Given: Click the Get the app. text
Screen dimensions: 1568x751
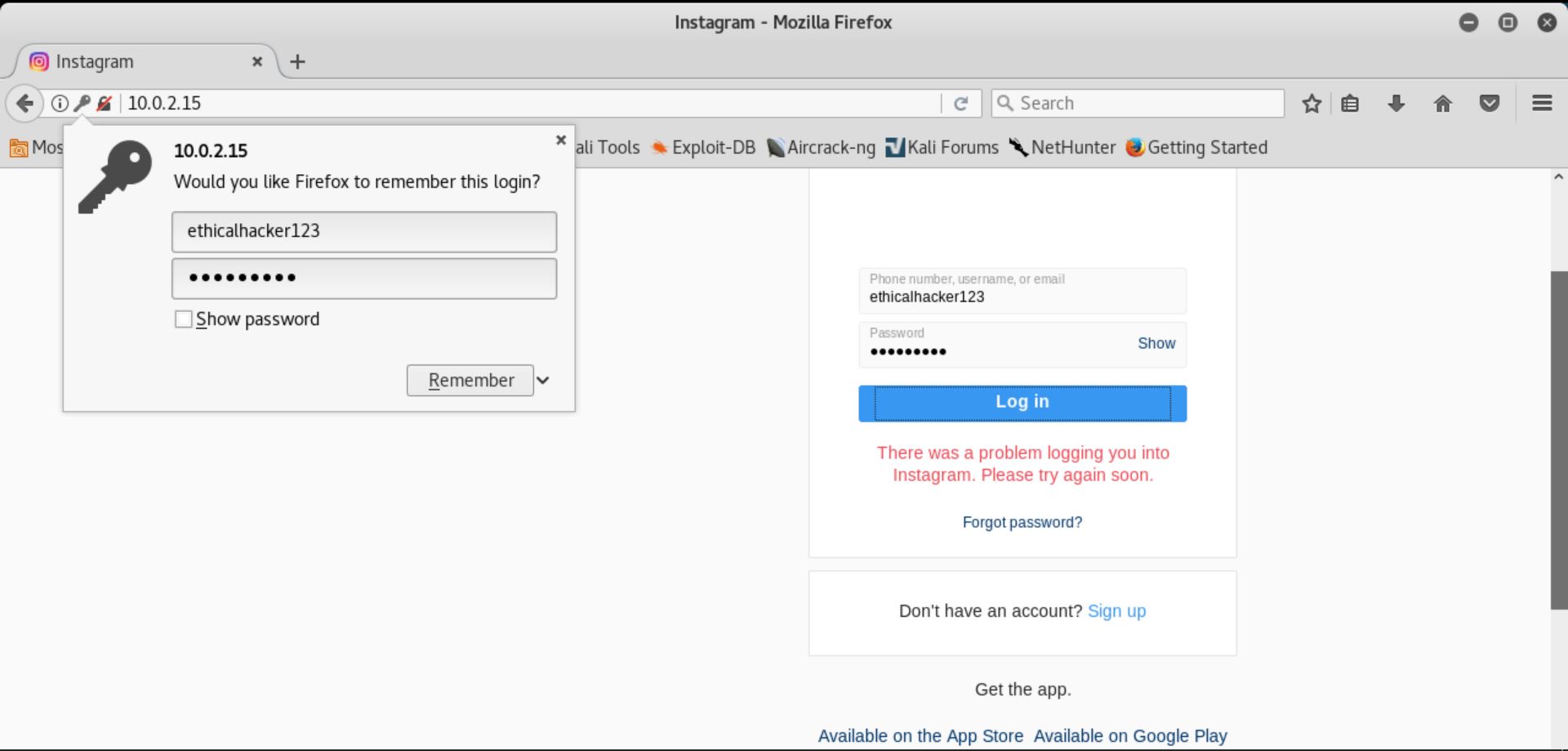Looking at the screenshot, I should coord(1022,690).
